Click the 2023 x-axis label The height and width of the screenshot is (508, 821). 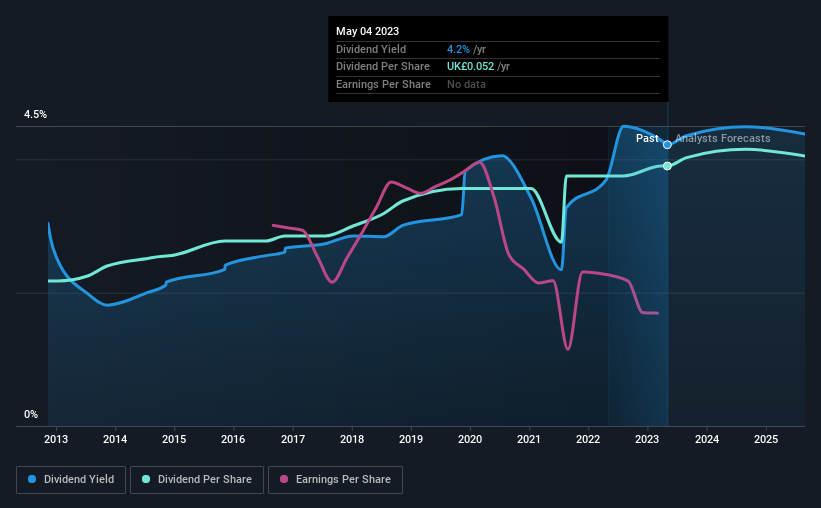[x=647, y=439]
